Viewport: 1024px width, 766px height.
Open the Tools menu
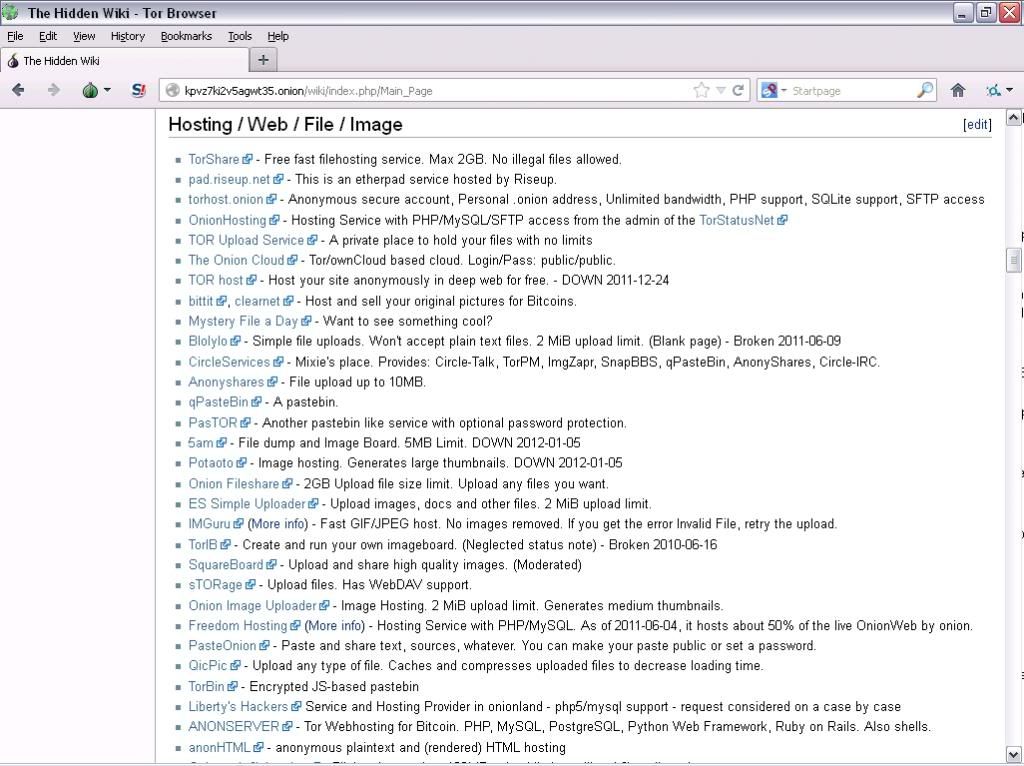point(240,36)
